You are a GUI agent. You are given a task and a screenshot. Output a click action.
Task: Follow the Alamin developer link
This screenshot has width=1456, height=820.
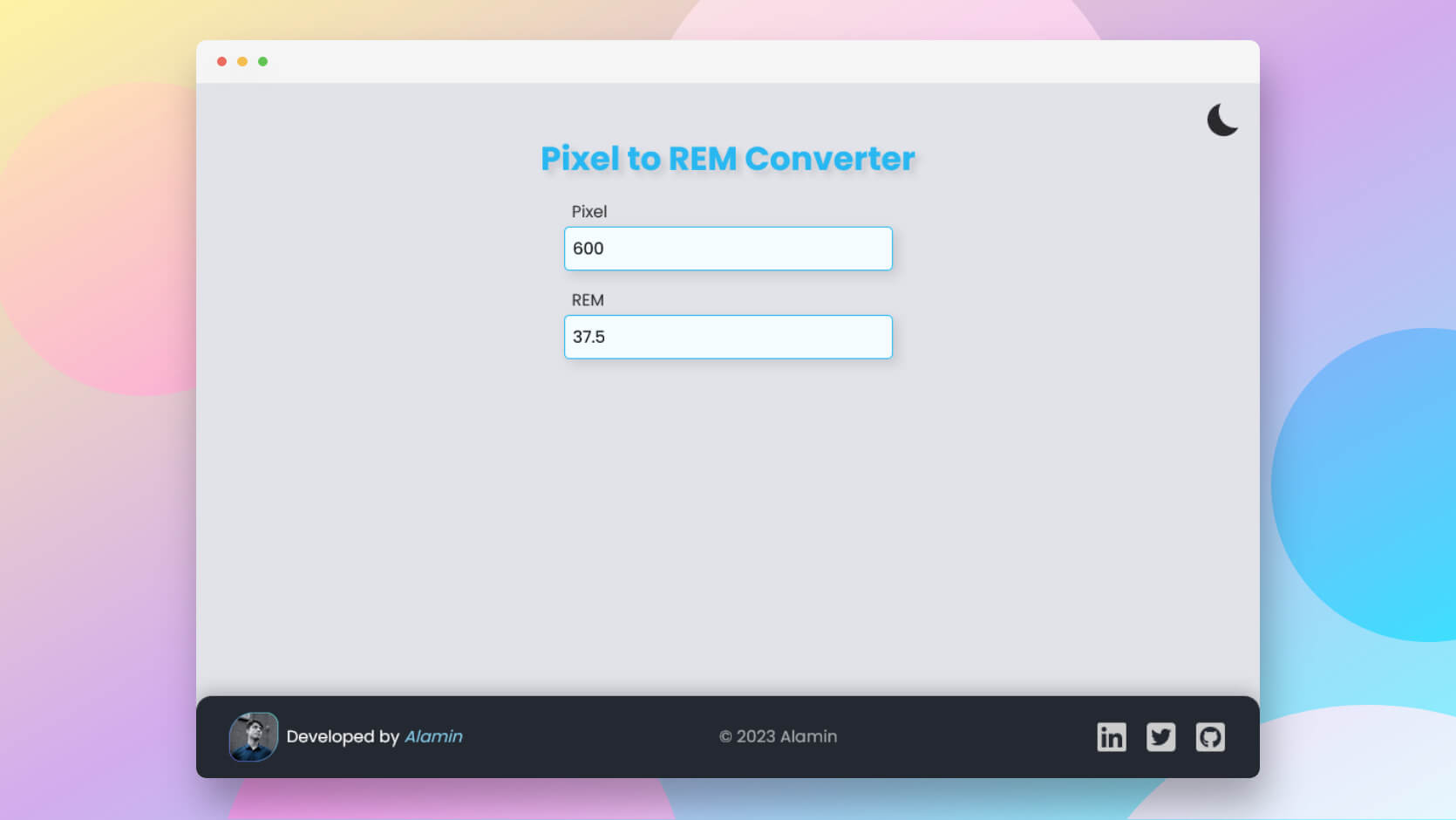pyautogui.click(x=434, y=737)
